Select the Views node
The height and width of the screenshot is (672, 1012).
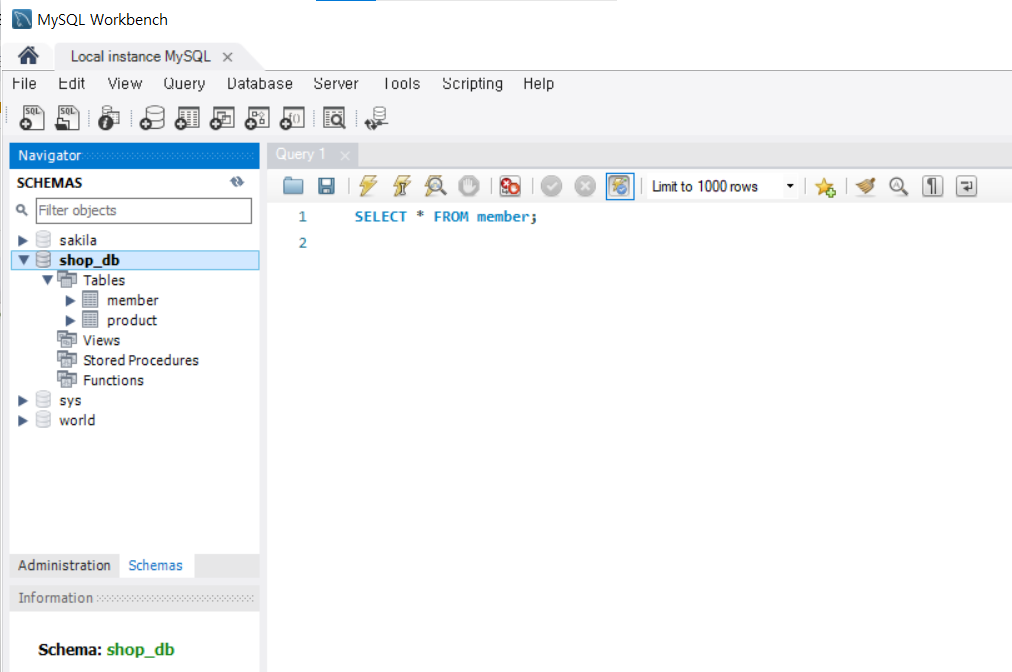[x=101, y=340]
